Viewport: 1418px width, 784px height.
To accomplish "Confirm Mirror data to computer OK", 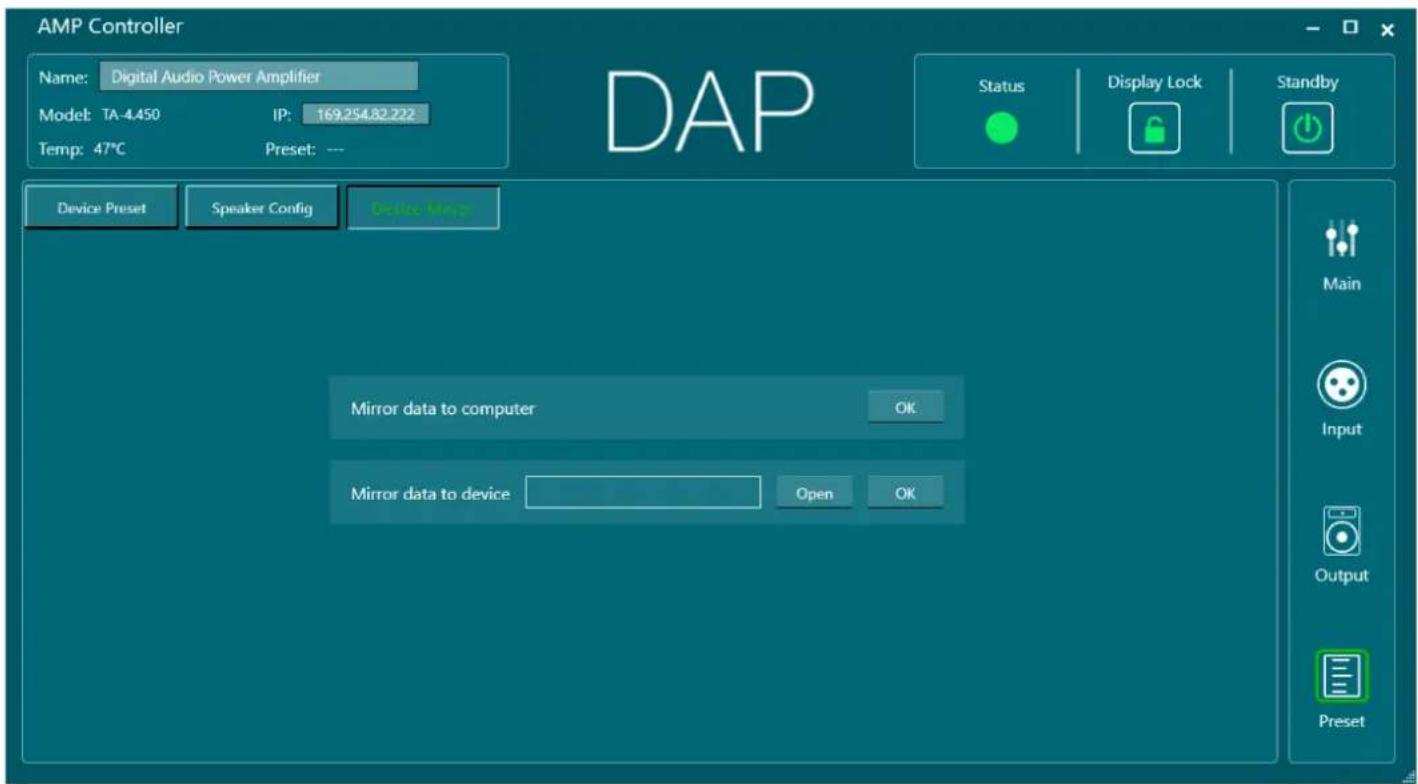I will 905,407.
